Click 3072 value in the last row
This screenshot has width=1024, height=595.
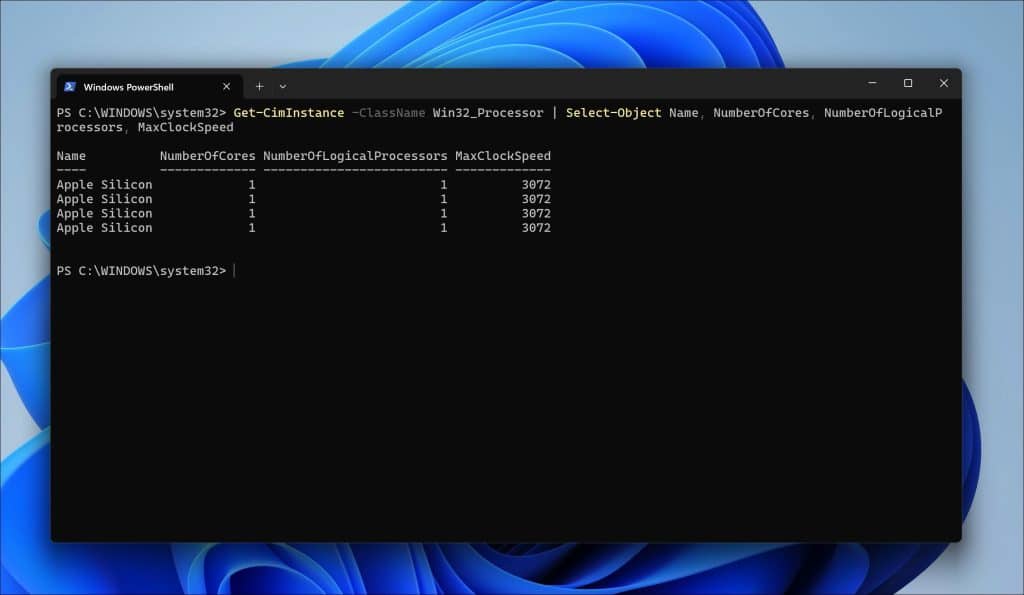pyautogui.click(x=536, y=228)
